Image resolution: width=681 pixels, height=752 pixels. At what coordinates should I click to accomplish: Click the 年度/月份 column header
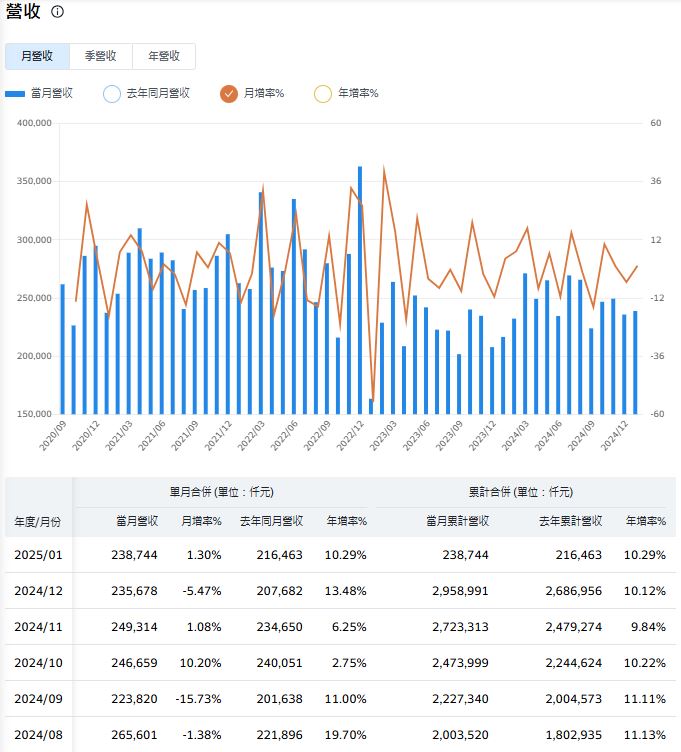38,522
